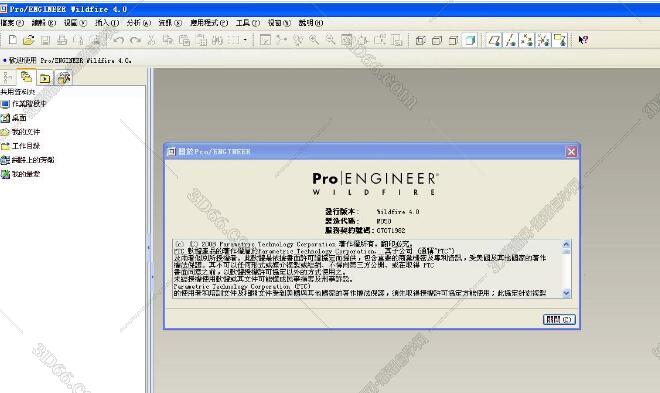Image resolution: width=660 pixels, height=393 pixels.
Task: Select the network neighborhood item
Action: click(x=28, y=160)
